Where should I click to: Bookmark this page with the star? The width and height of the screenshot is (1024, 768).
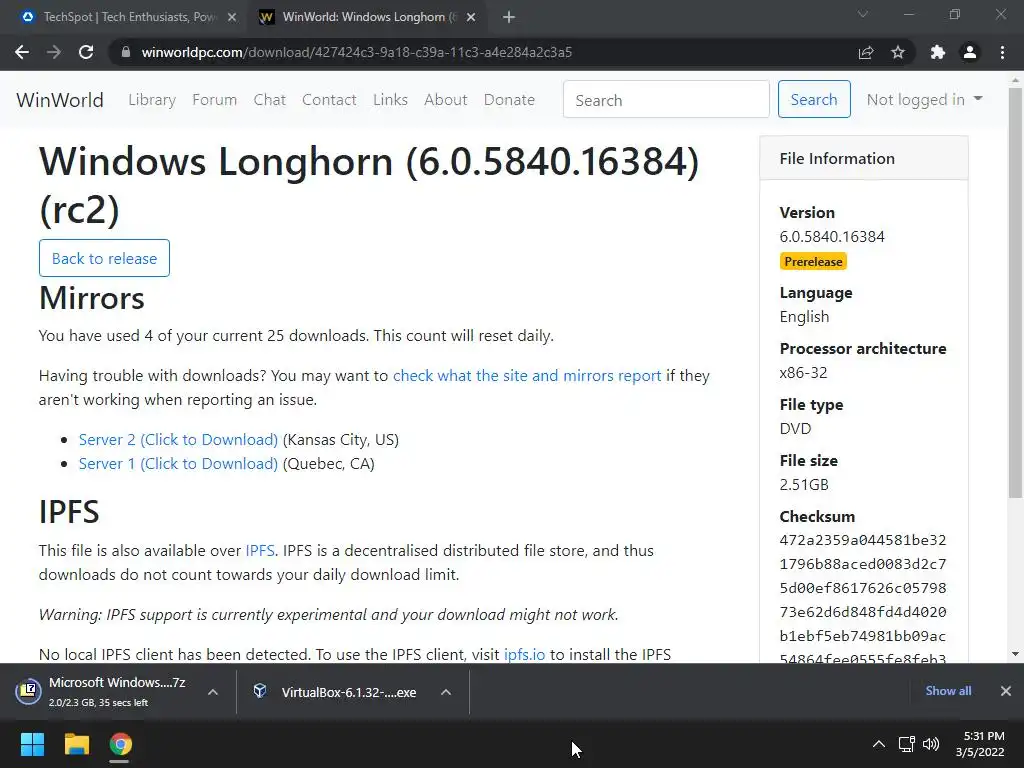click(x=898, y=52)
